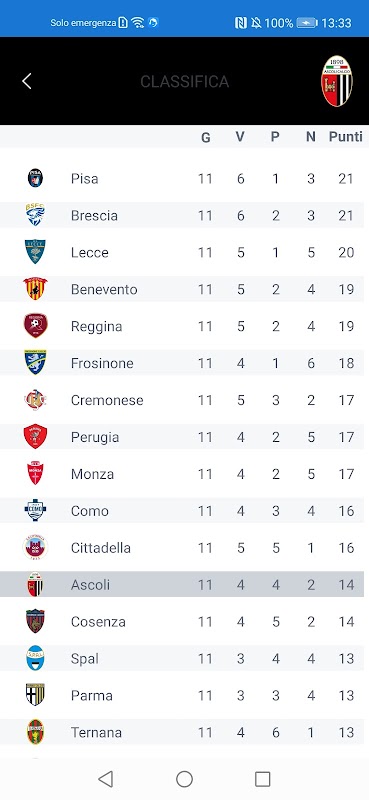
Task: Open the Reggina team emblem
Action: [35, 326]
